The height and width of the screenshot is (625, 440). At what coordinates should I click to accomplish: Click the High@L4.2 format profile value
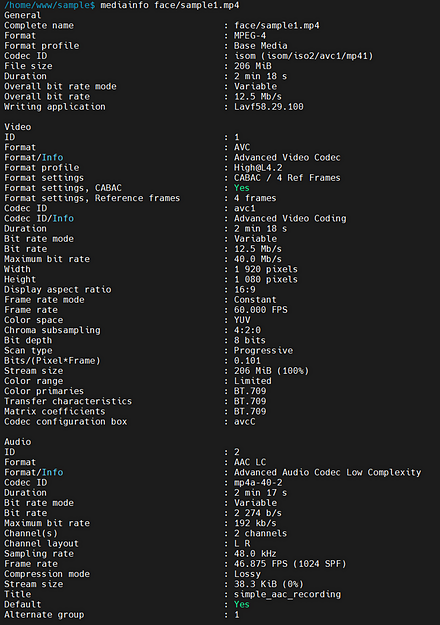(x=258, y=168)
